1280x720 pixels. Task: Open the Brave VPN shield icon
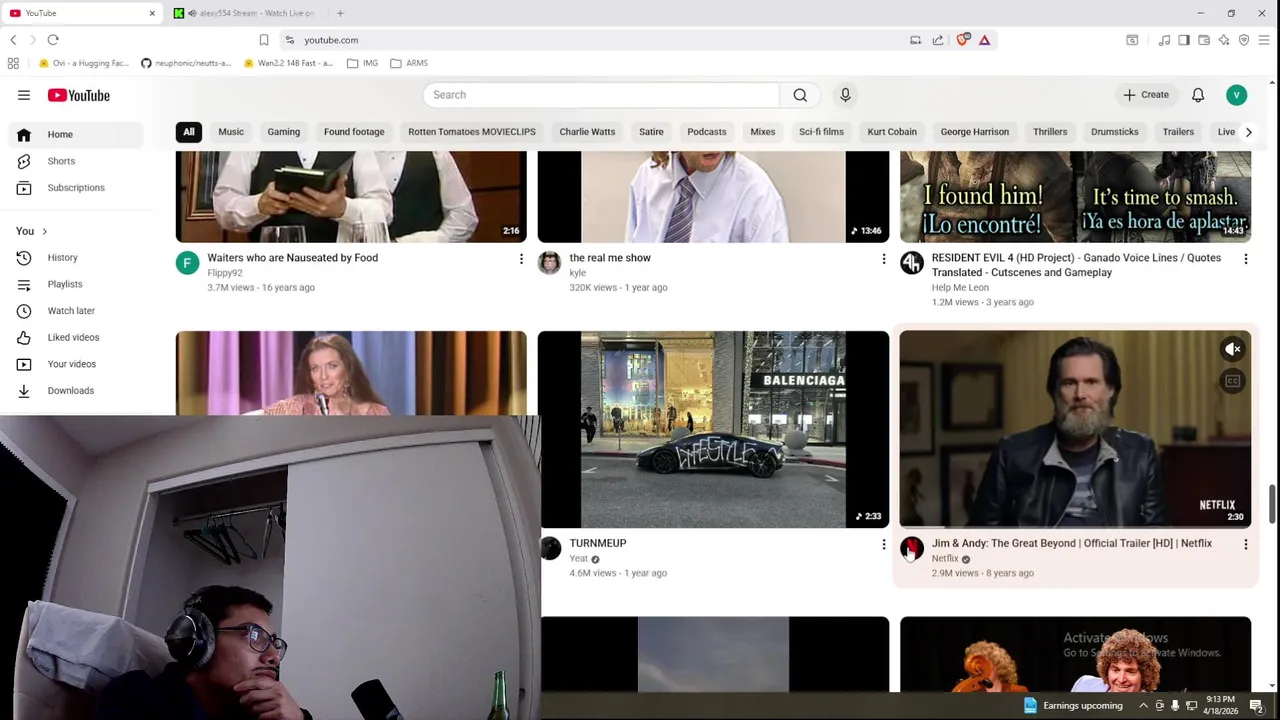1244,40
